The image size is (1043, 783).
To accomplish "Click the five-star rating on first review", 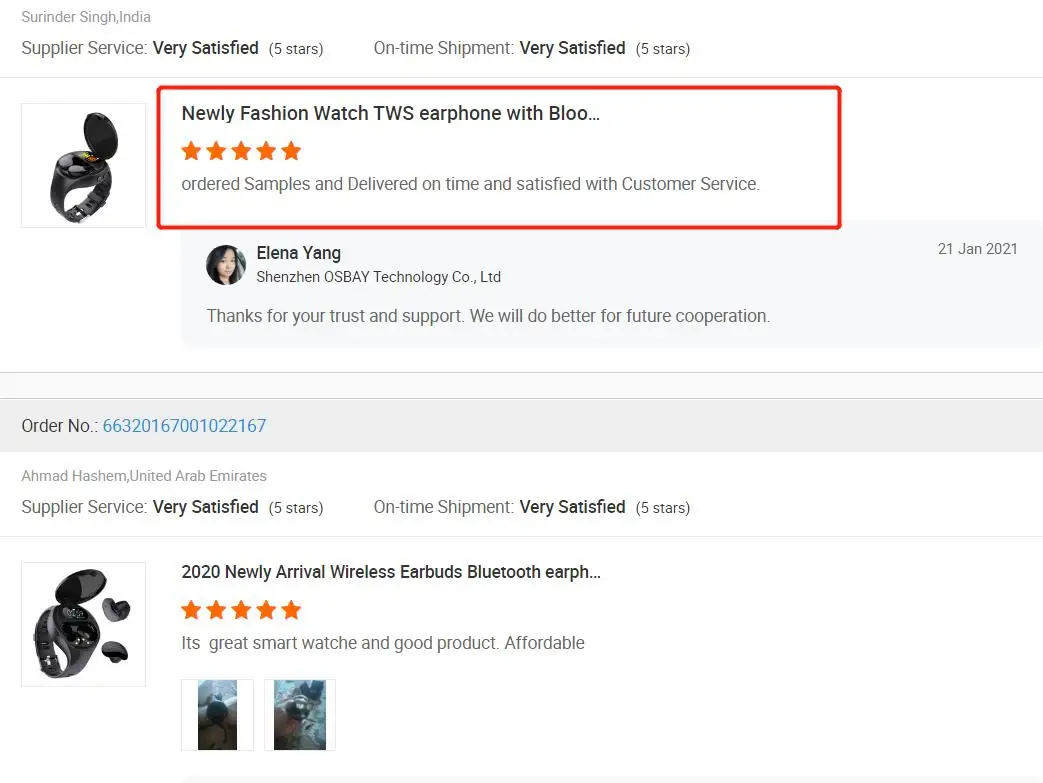I will coord(241,151).
